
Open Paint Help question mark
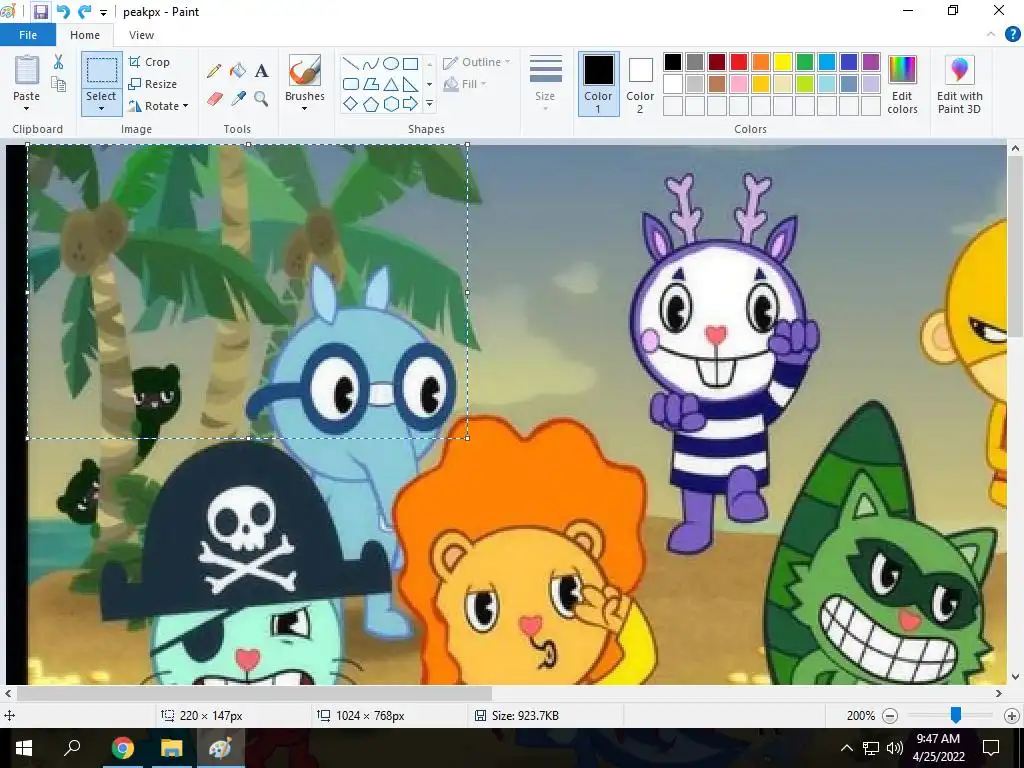(x=1012, y=35)
